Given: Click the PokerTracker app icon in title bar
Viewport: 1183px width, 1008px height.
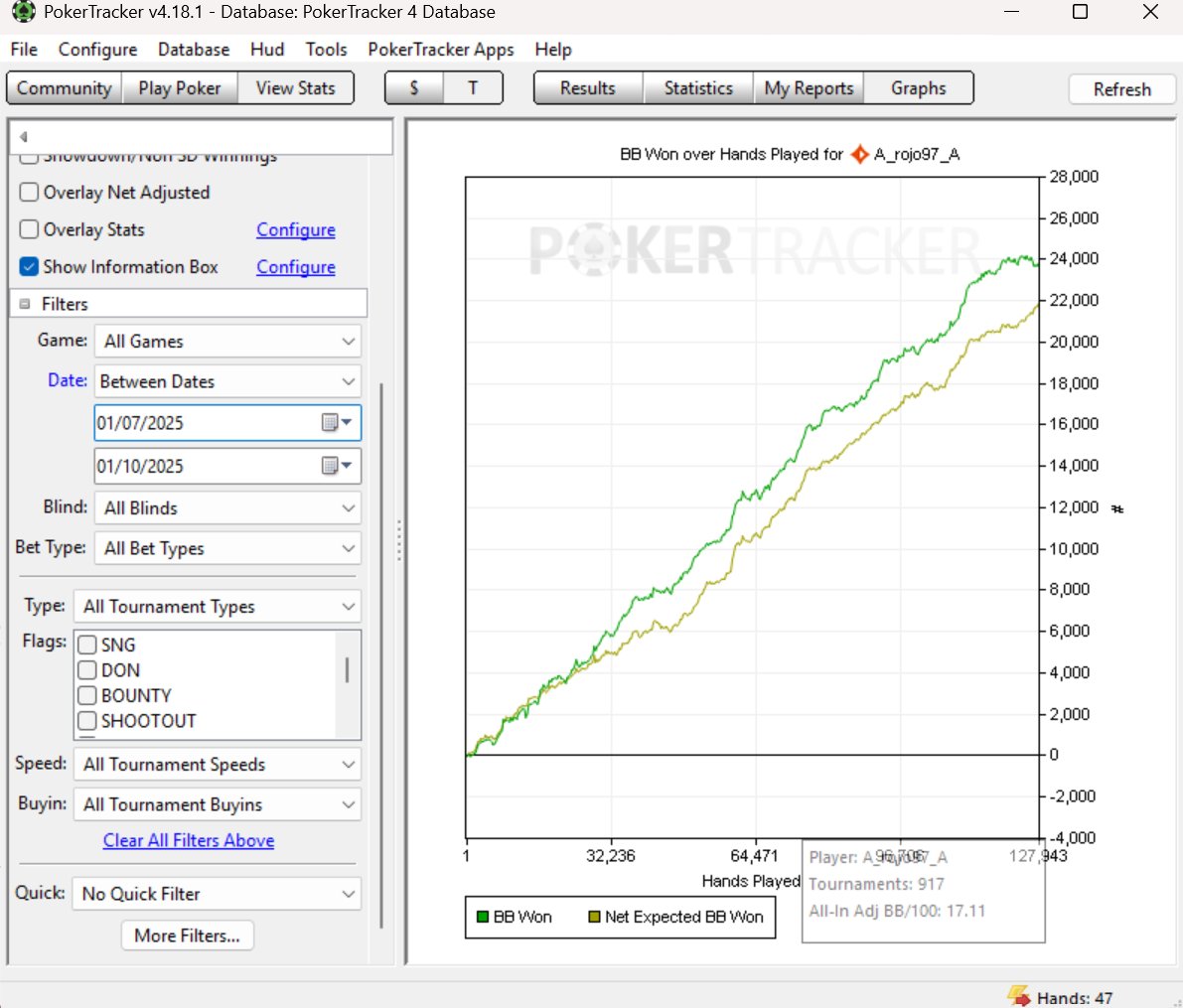Looking at the screenshot, I should [23, 11].
